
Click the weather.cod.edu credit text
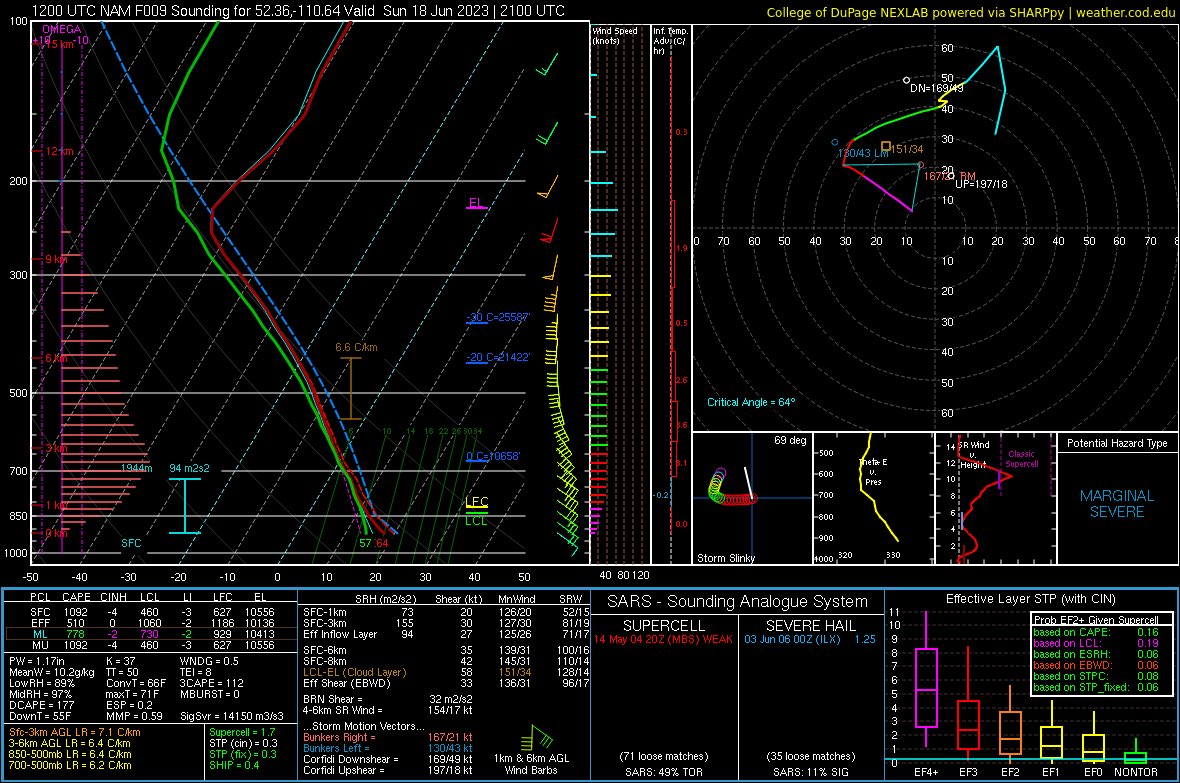(1124, 13)
